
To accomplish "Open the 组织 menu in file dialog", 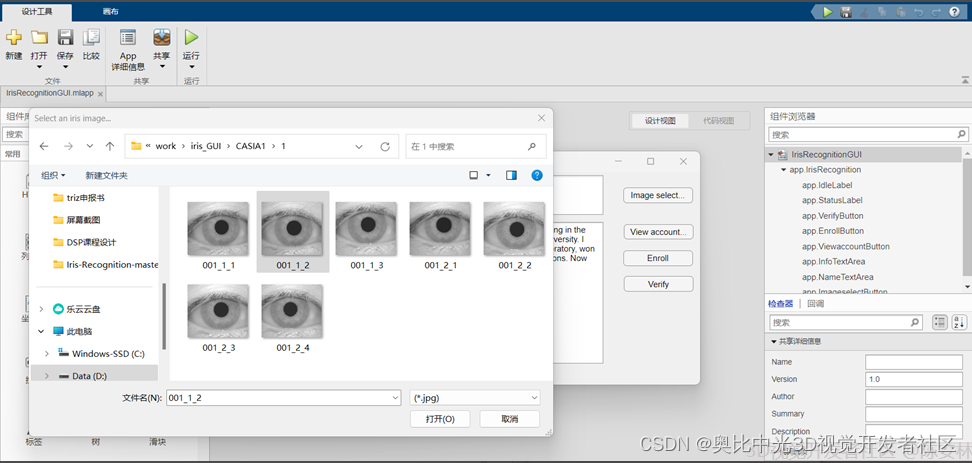I will 53,175.
